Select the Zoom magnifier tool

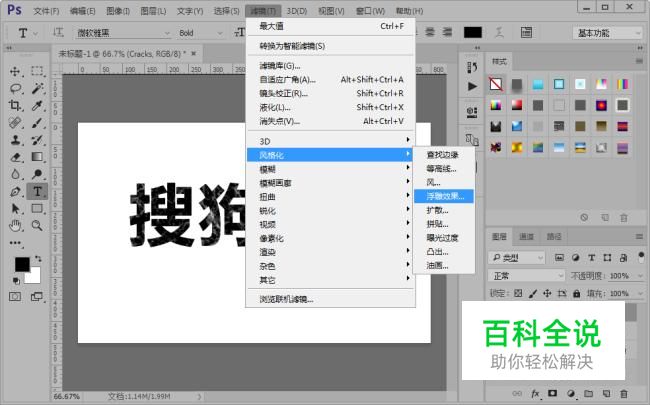[37, 226]
